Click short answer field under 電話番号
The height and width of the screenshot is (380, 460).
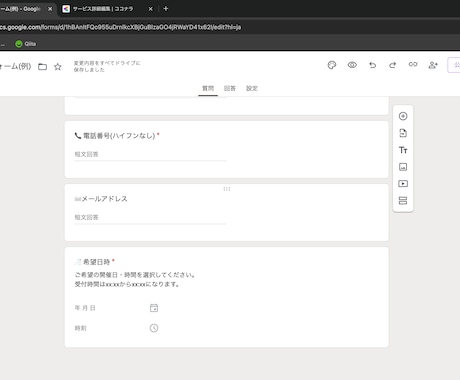[150, 154]
